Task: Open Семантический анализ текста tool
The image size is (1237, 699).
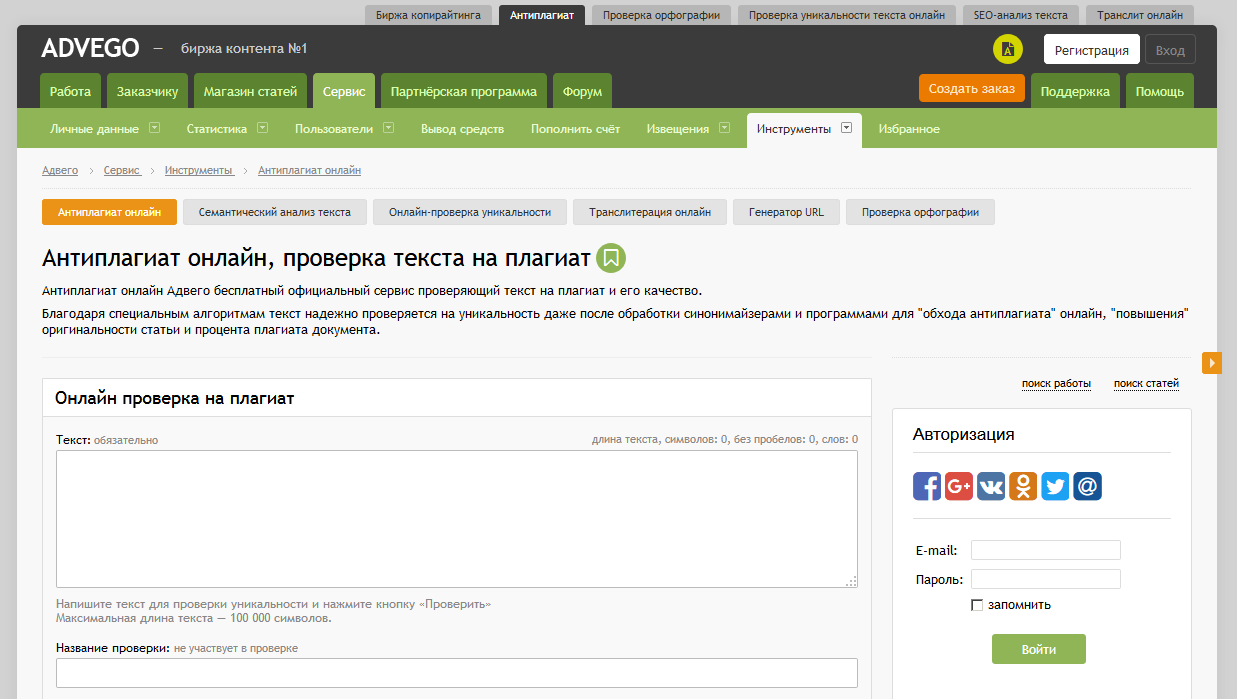Action: (x=275, y=212)
